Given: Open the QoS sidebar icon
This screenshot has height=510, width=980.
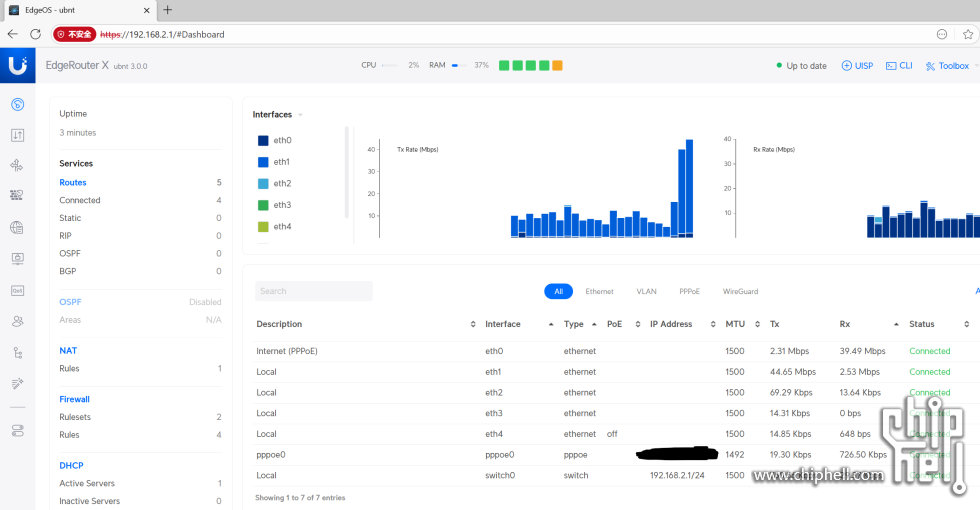Looking at the screenshot, I should point(18,291).
